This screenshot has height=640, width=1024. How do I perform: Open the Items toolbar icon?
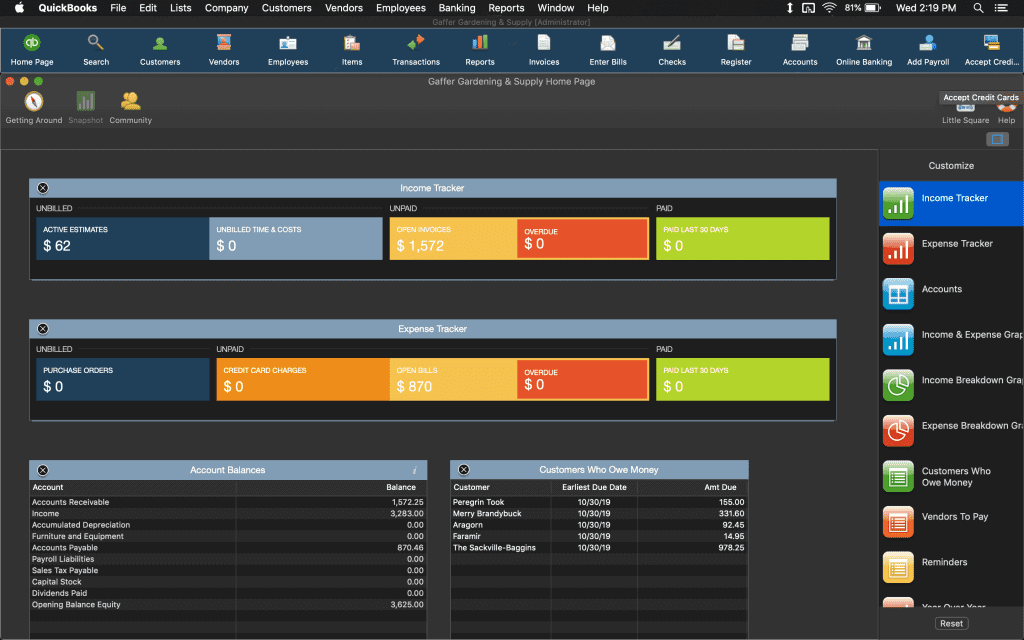pos(352,50)
